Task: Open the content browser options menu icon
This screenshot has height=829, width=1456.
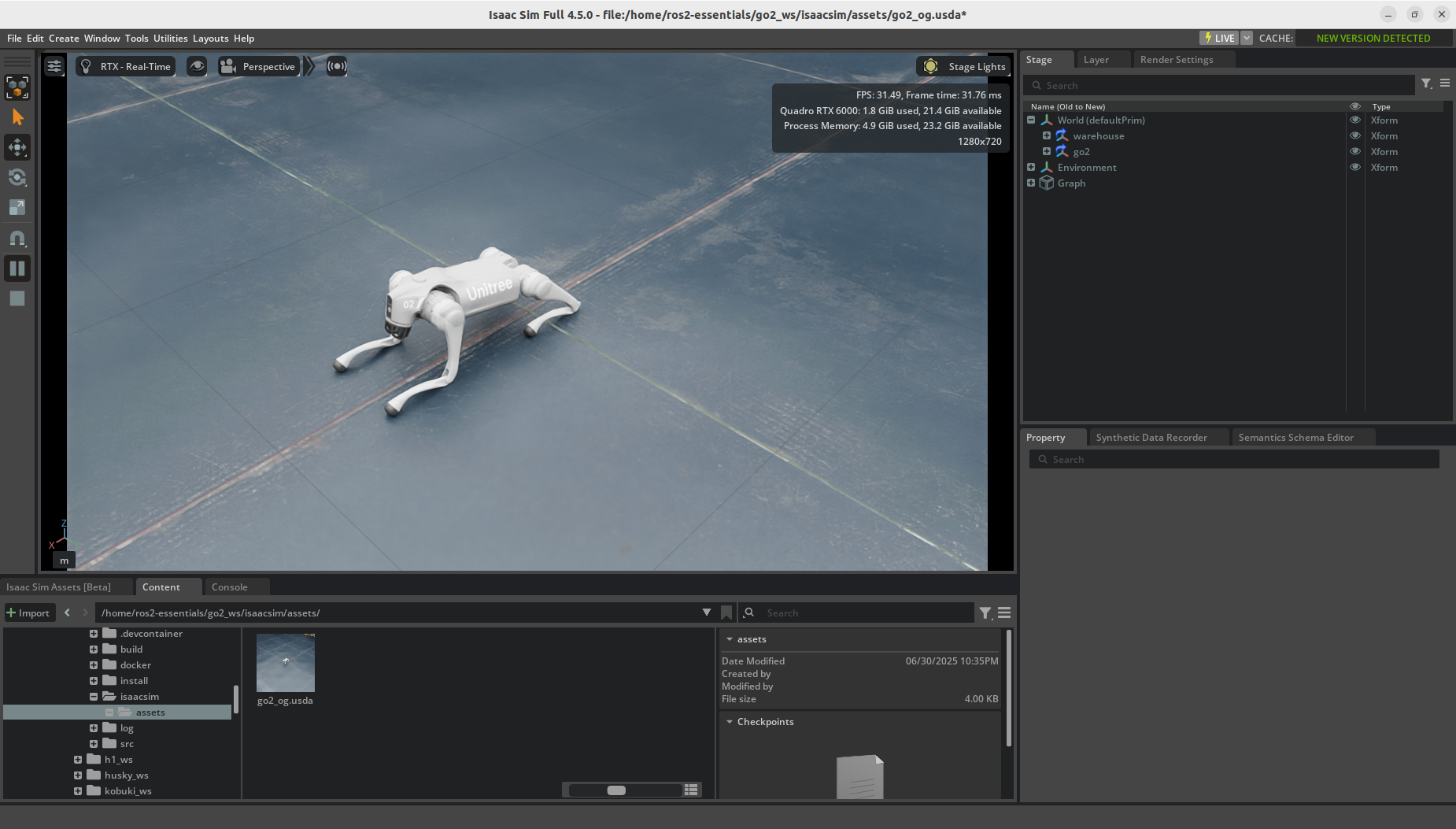Action: pyautogui.click(x=1004, y=612)
